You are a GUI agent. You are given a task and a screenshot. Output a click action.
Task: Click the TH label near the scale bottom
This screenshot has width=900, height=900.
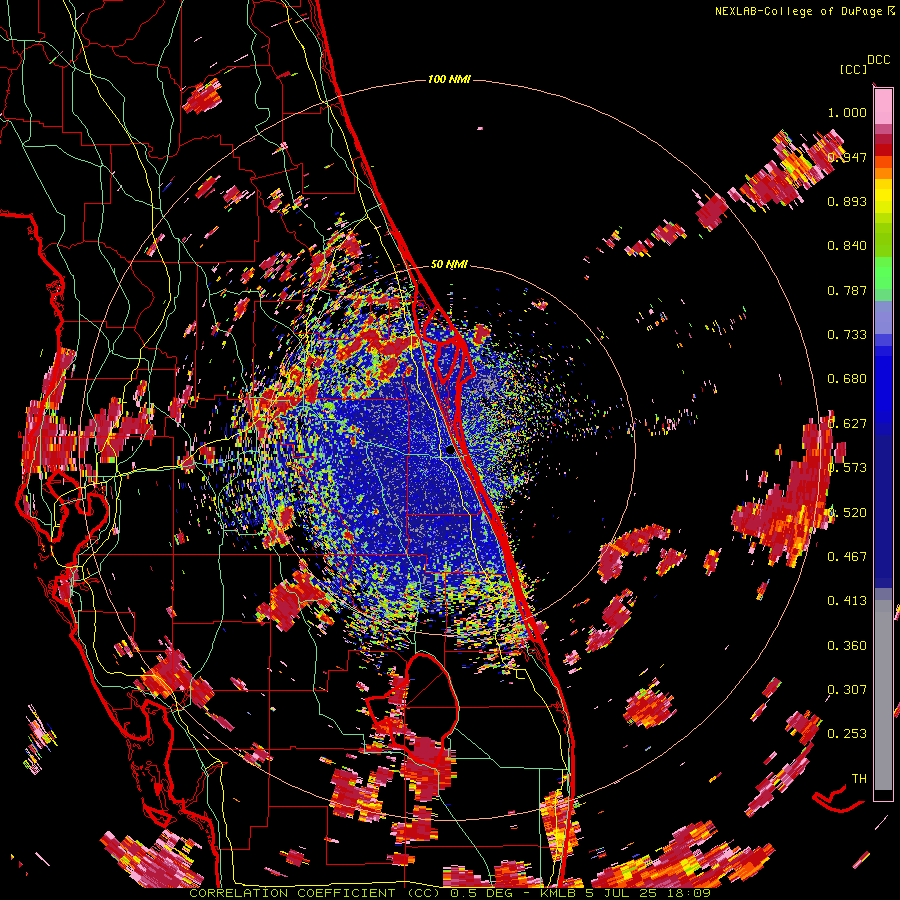859,779
